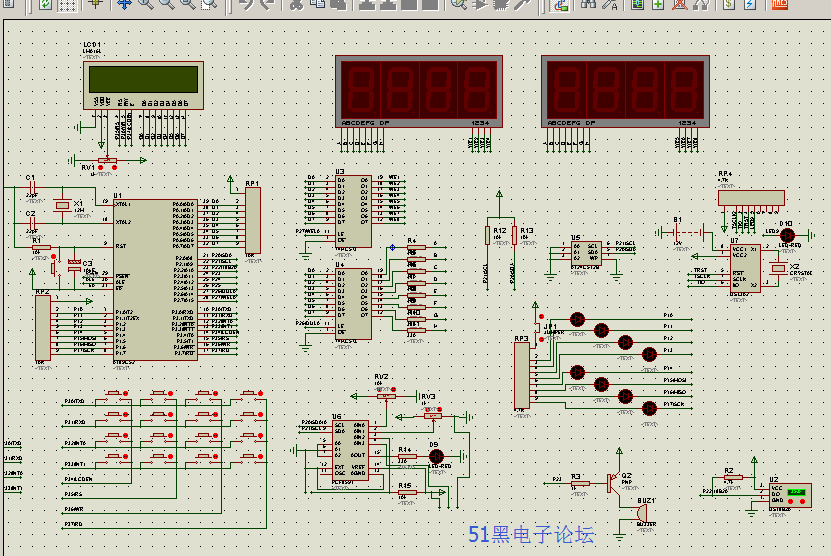
Task: Select resistor R15
Action: click(407, 492)
